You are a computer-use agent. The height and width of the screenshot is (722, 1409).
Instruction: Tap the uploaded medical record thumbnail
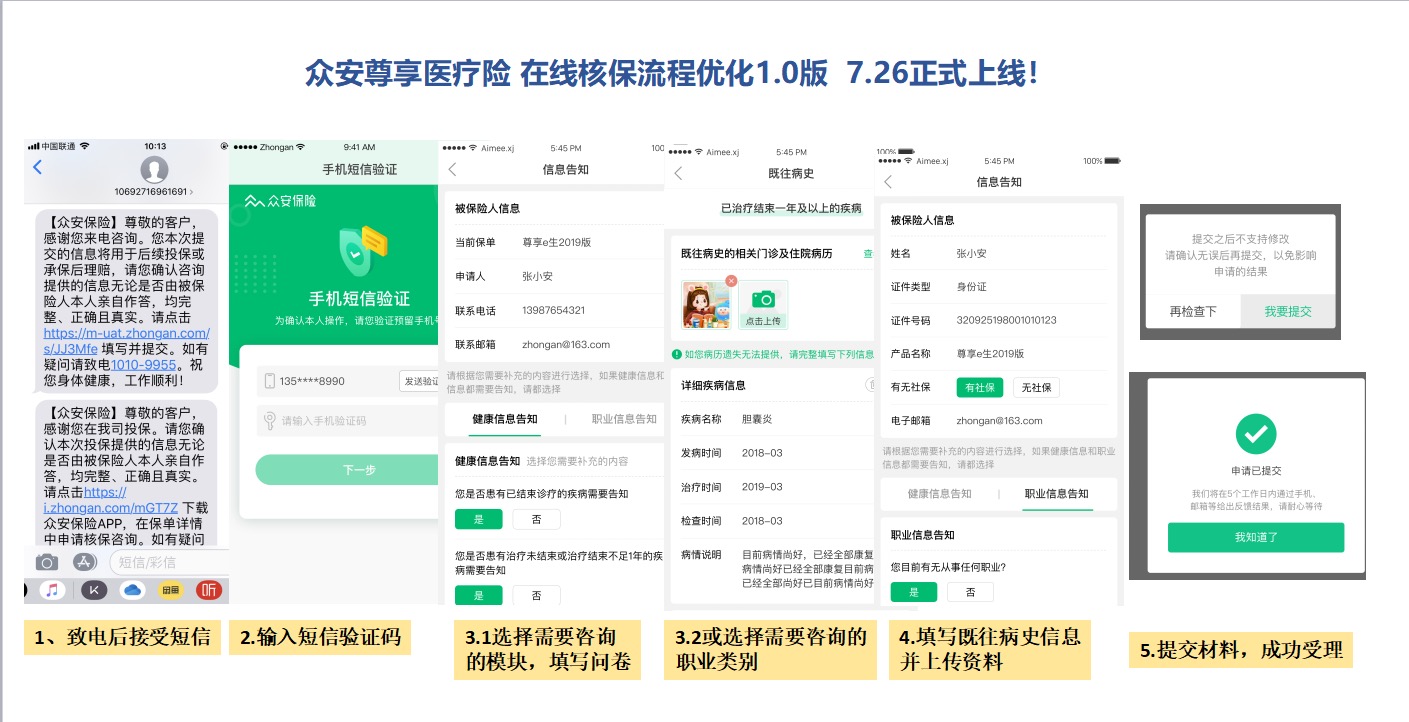tap(706, 305)
